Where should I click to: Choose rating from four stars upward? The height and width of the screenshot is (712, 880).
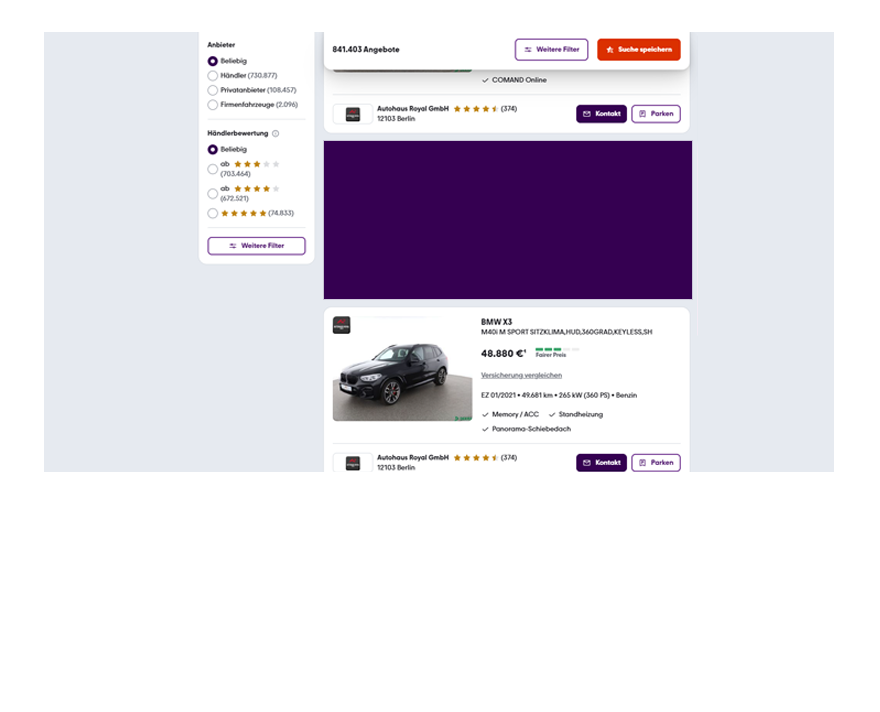(x=213, y=194)
